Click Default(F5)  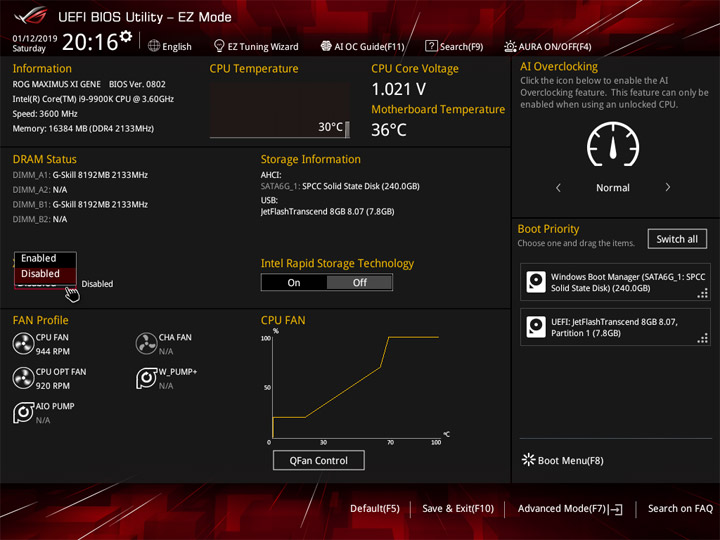pyautogui.click(x=375, y=509)
